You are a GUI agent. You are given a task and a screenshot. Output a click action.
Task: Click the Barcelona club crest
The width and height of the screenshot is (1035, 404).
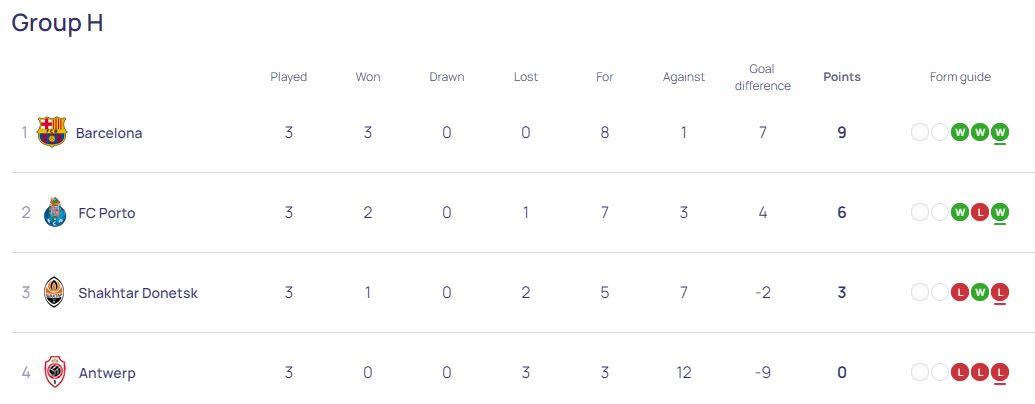51,132
